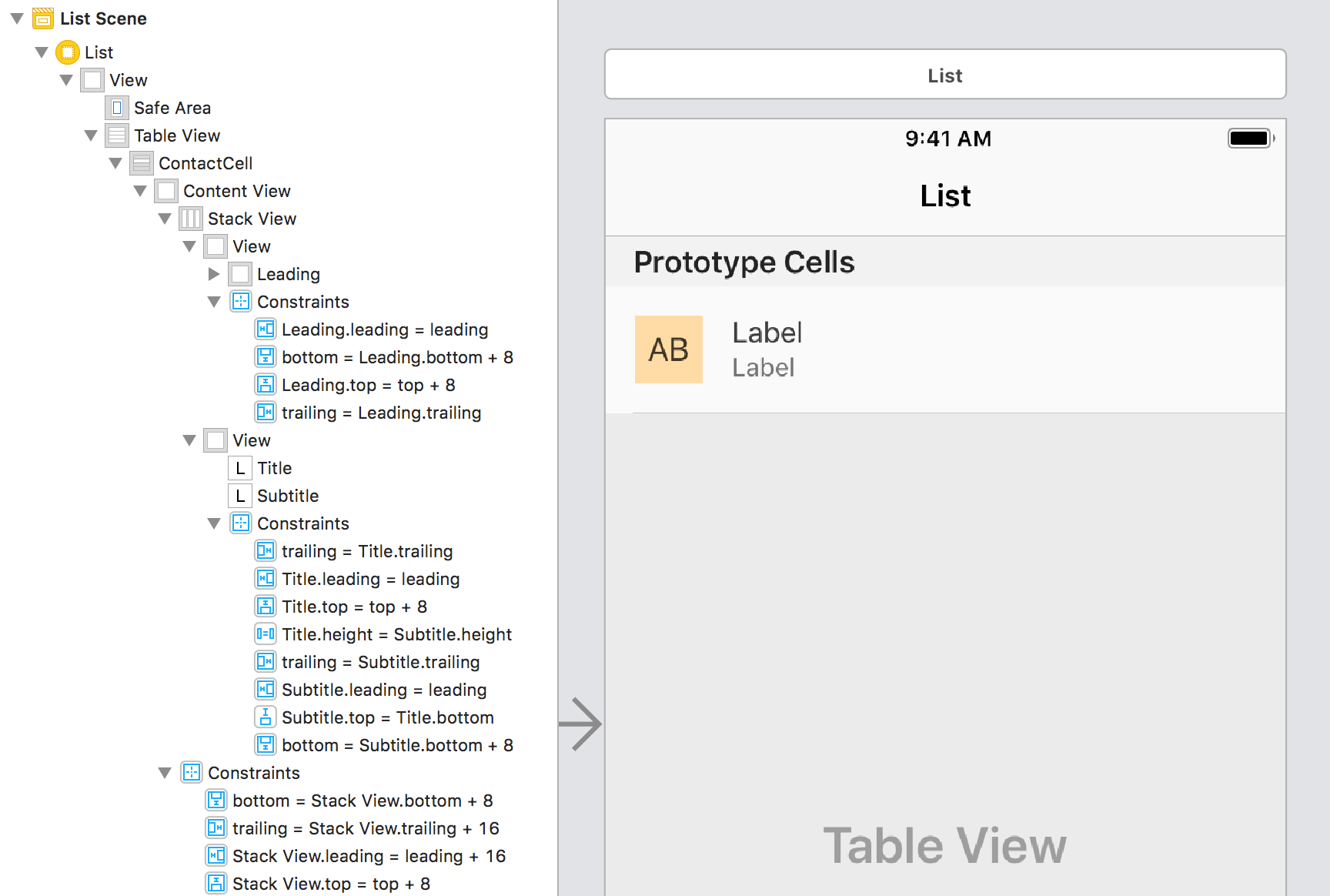Click the icon for Leading.leading = leading constraint

pyautogui.click(x=265, y=329)
